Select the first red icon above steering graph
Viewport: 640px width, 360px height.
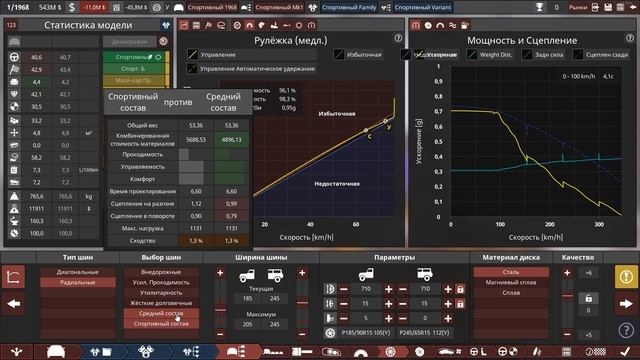(x=184, y=25)
